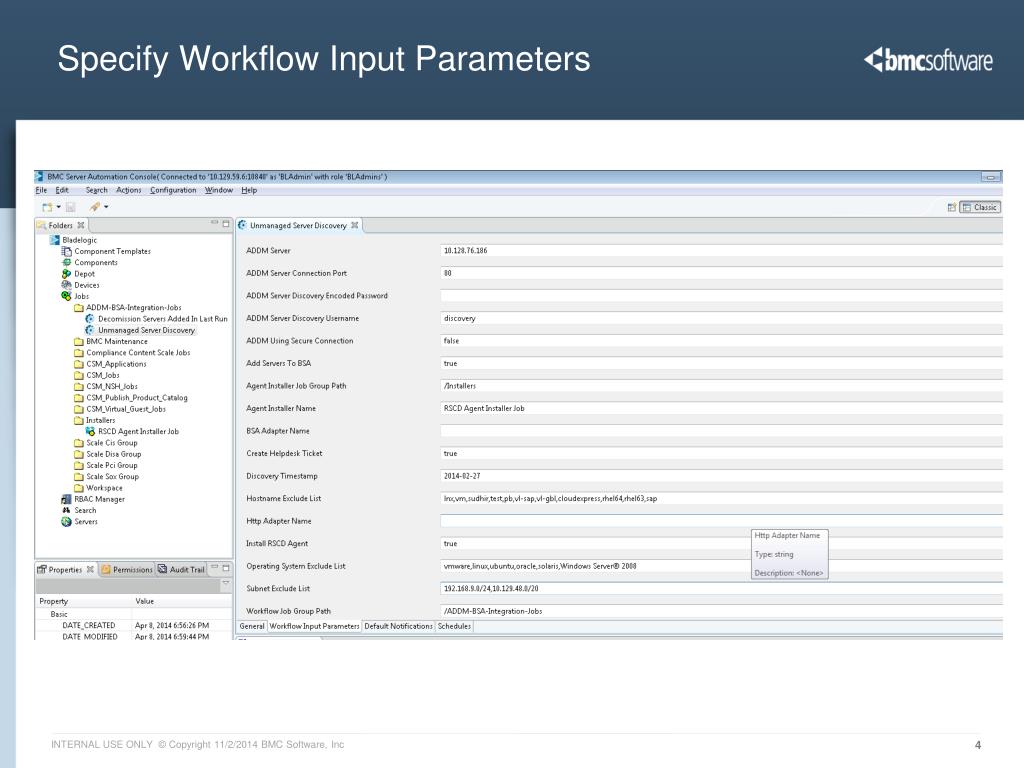Image resolution: width=1024 pixels, height=768 pixels.
Task: Click the Agent Installer Name field
Action: [721, 408]
